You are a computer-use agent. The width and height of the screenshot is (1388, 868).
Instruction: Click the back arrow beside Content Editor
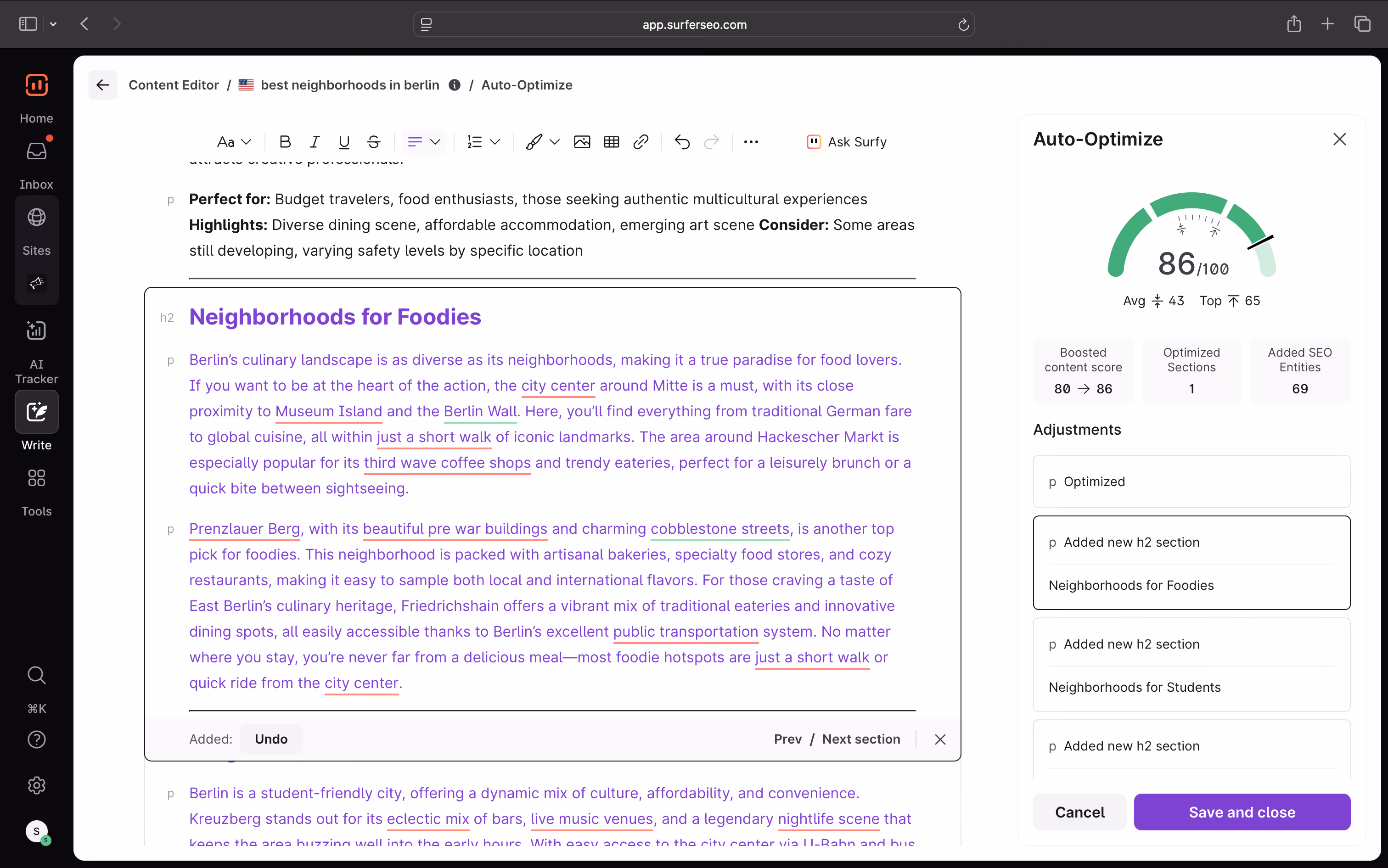click(x=103, y=85)
